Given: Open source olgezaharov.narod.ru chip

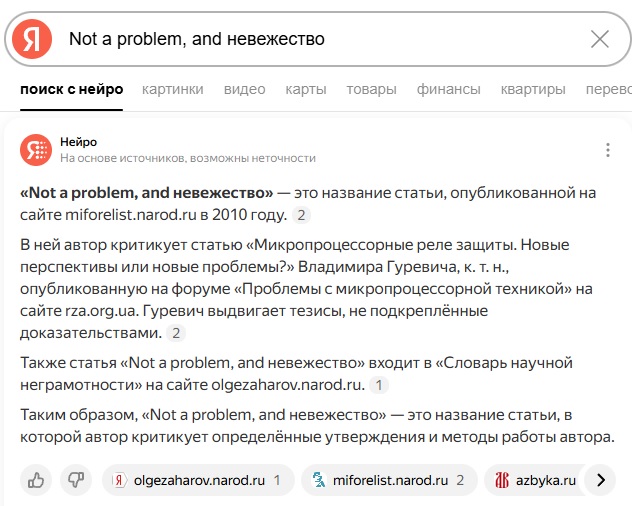Looking at the screenshot, I should point(198,480).
